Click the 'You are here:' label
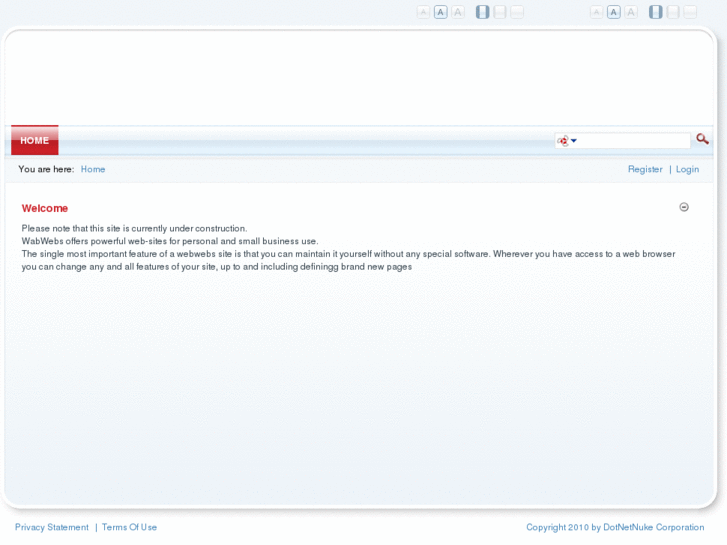 pos(46,169)
